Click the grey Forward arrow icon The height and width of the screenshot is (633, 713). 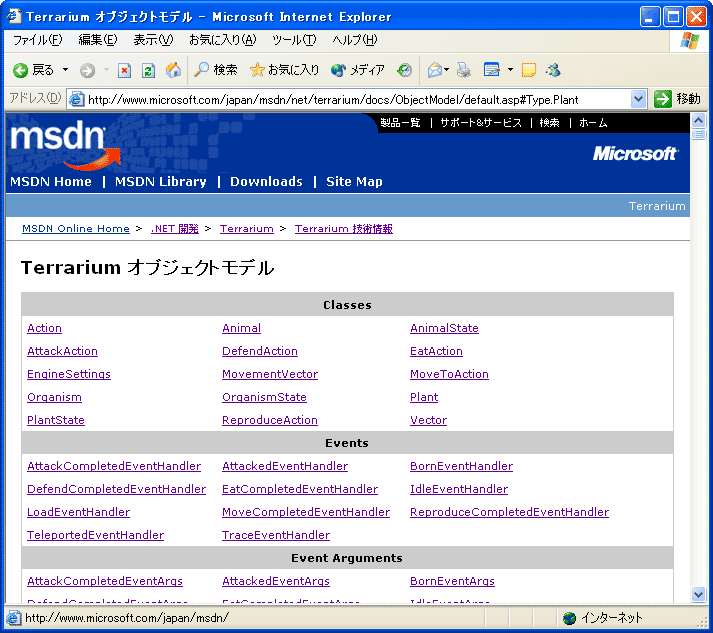[x=87, y=70]
